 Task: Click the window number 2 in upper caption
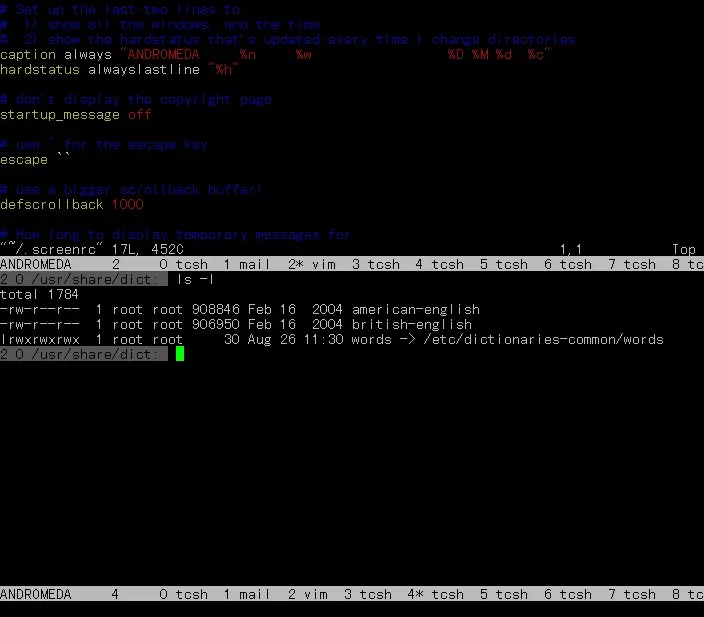tap(116, 264)
